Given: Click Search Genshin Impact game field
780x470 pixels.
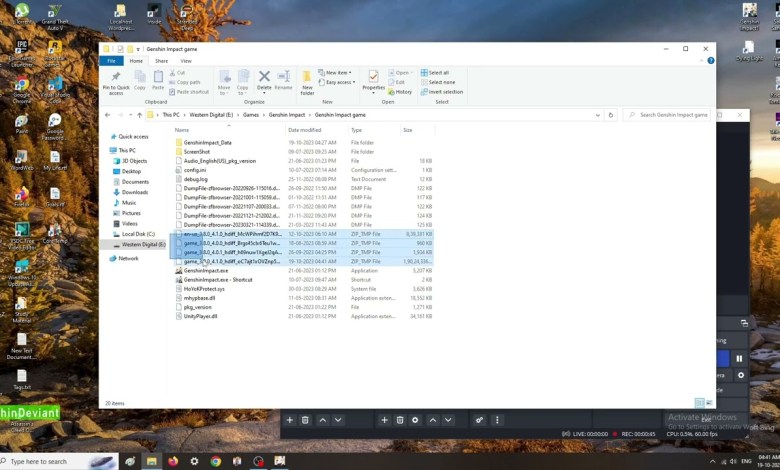Looking at the screenshot, I should pyautogui.click(x=667, y=115).
